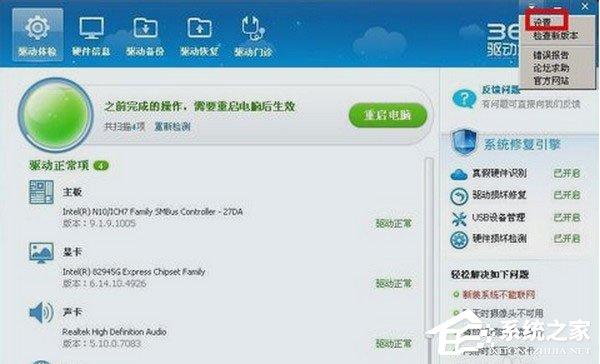Click the 硬件损坏检测 gear icon

click(x=459, y=240)
